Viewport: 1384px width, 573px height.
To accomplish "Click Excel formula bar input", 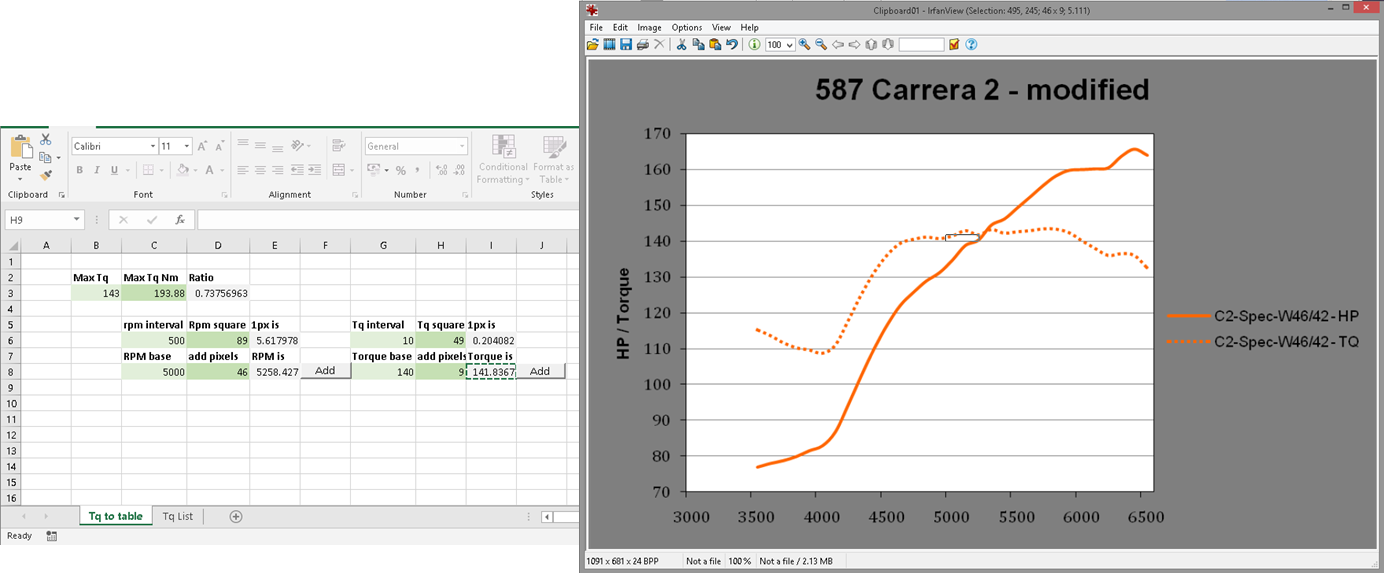I will click(x=388, y=220).
